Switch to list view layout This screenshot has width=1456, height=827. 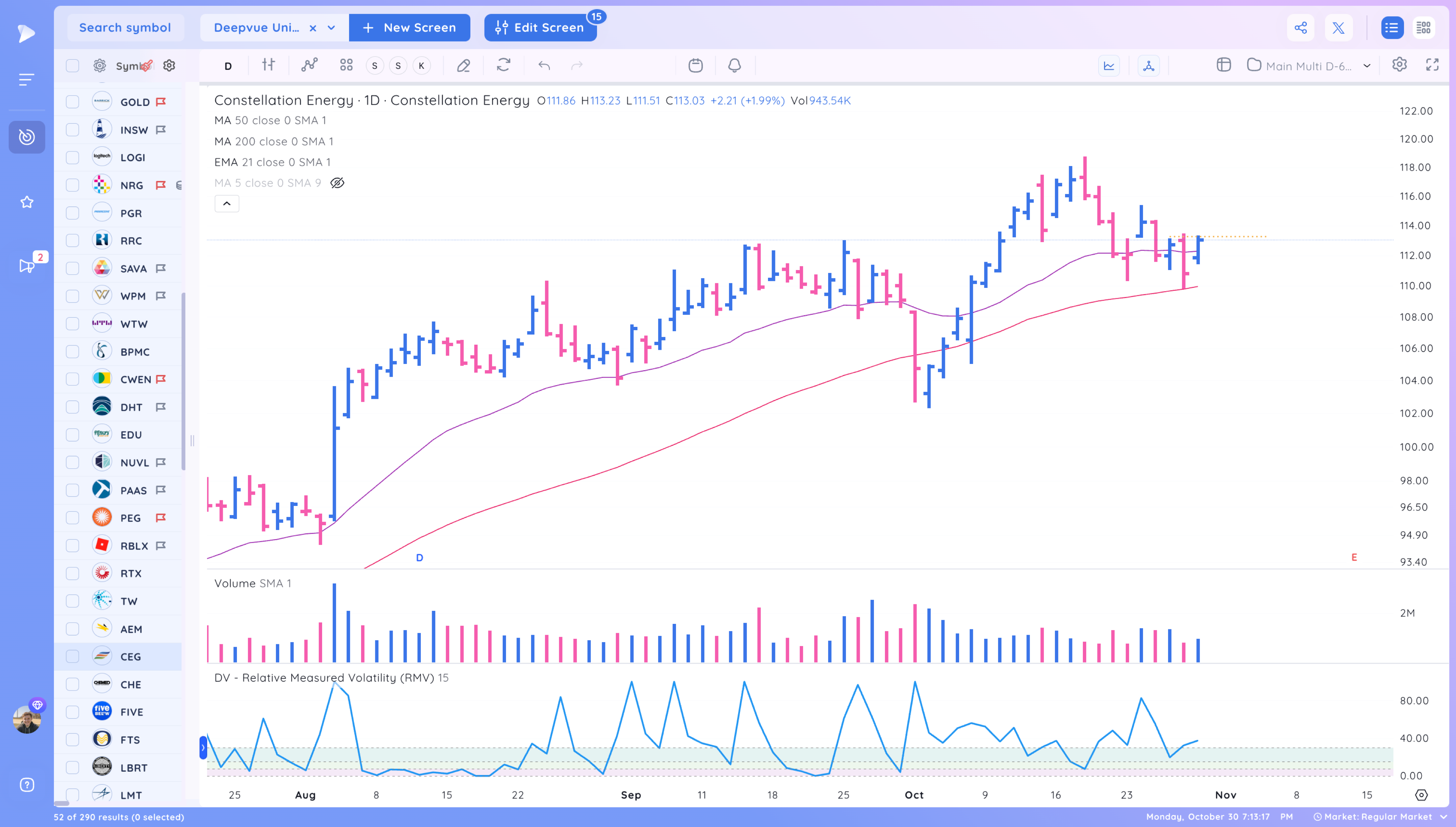(1392, 28)
